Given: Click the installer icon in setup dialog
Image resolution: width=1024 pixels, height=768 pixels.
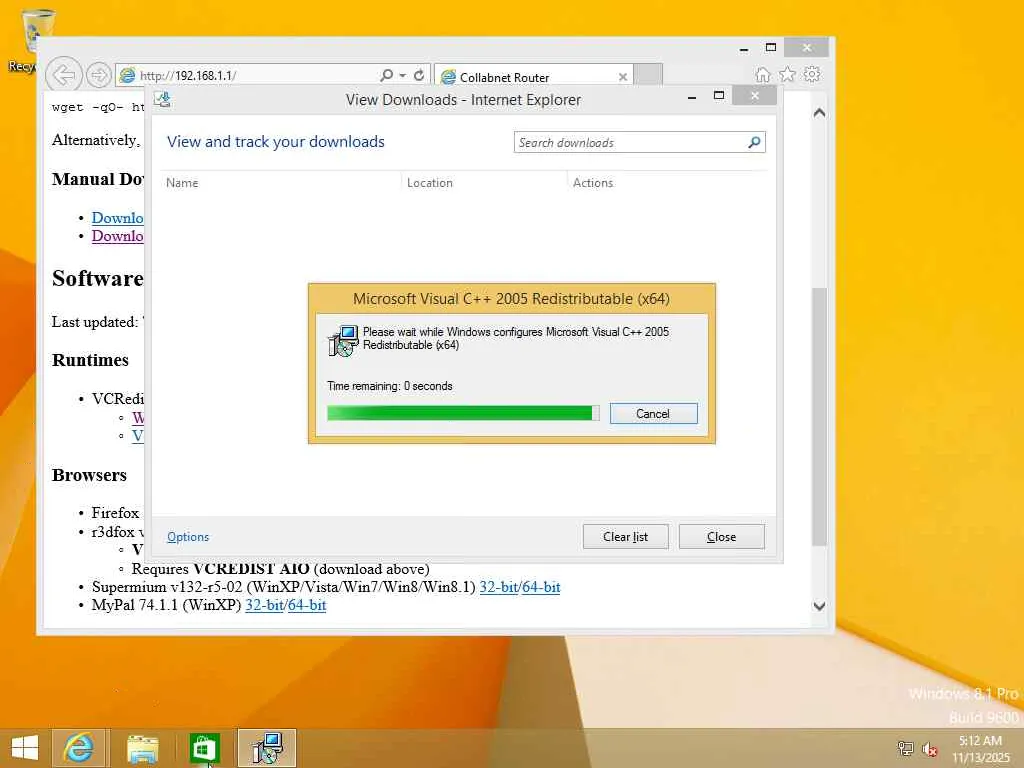Looking at the screenshot, I should coord(343,341).
